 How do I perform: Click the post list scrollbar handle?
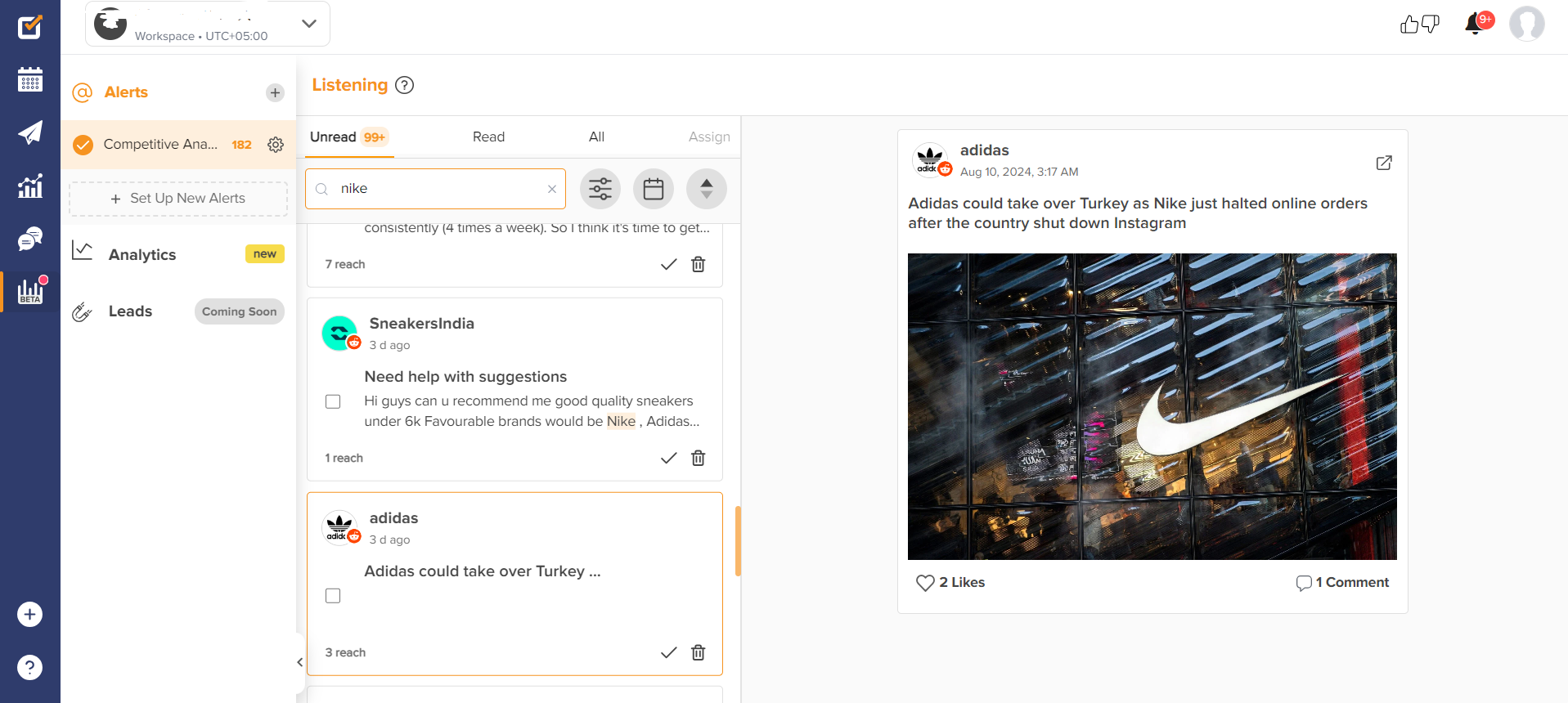tap(738, 541)
